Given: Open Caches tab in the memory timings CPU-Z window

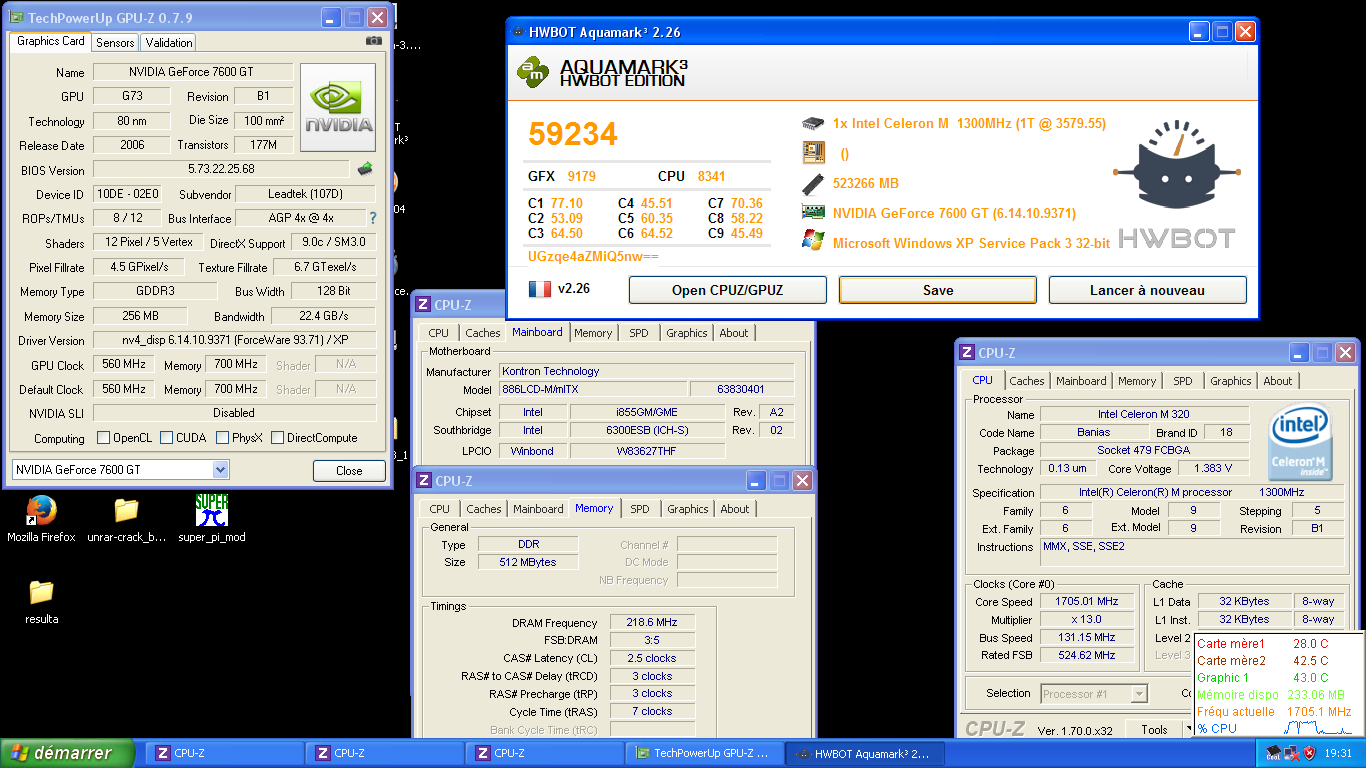Looking at the screenshot, I should tap(484, 509).
